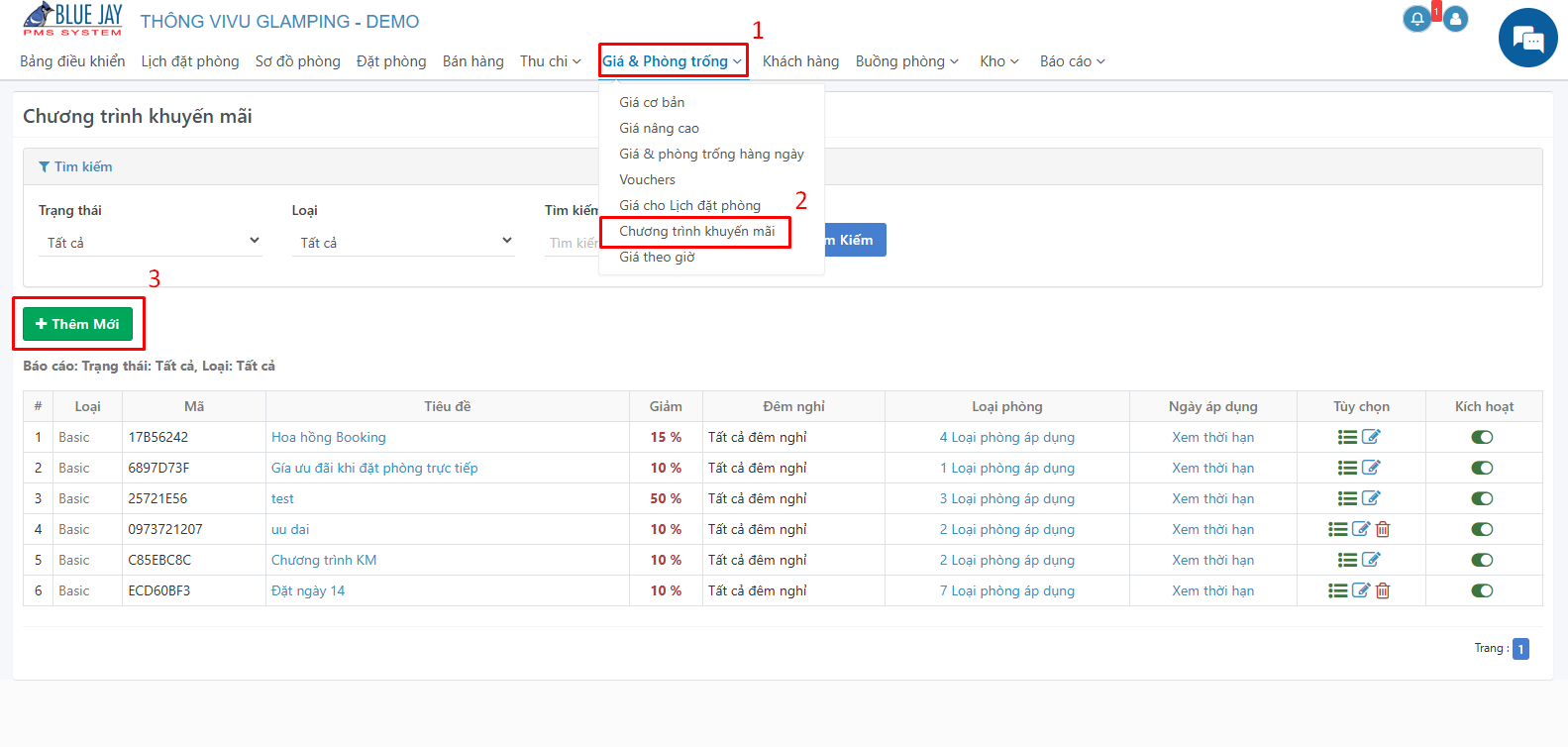Click the Blue Jay PMS logo

(x=72, y=19)
